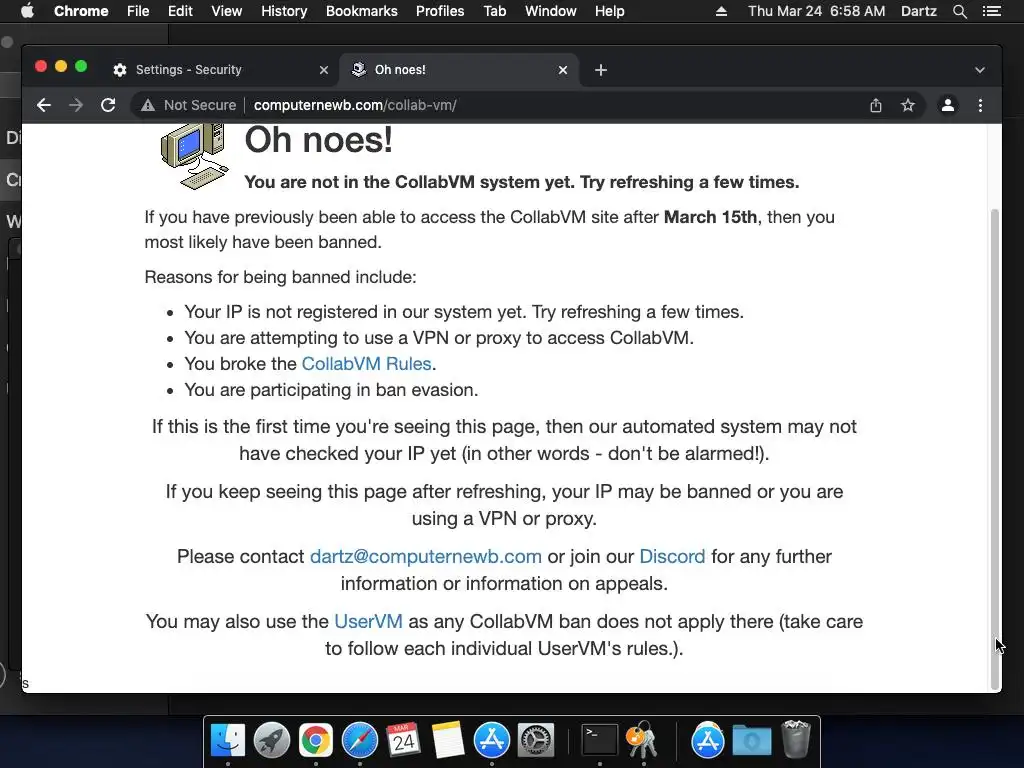Screen dimensions: 1024x768
Task: Open Calendar showing 24 in the Dock
Action: (403, 741)
